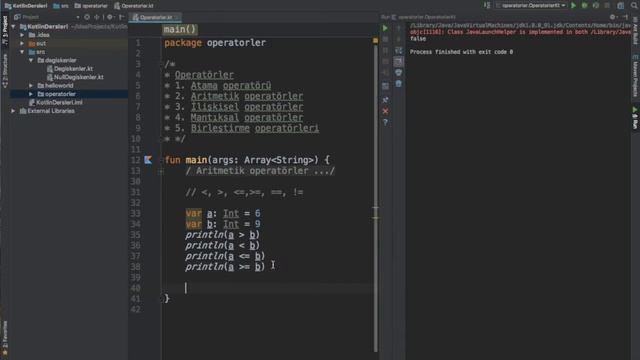
Task: Open Degiskenler.kt in project tree
Action: 70,69
